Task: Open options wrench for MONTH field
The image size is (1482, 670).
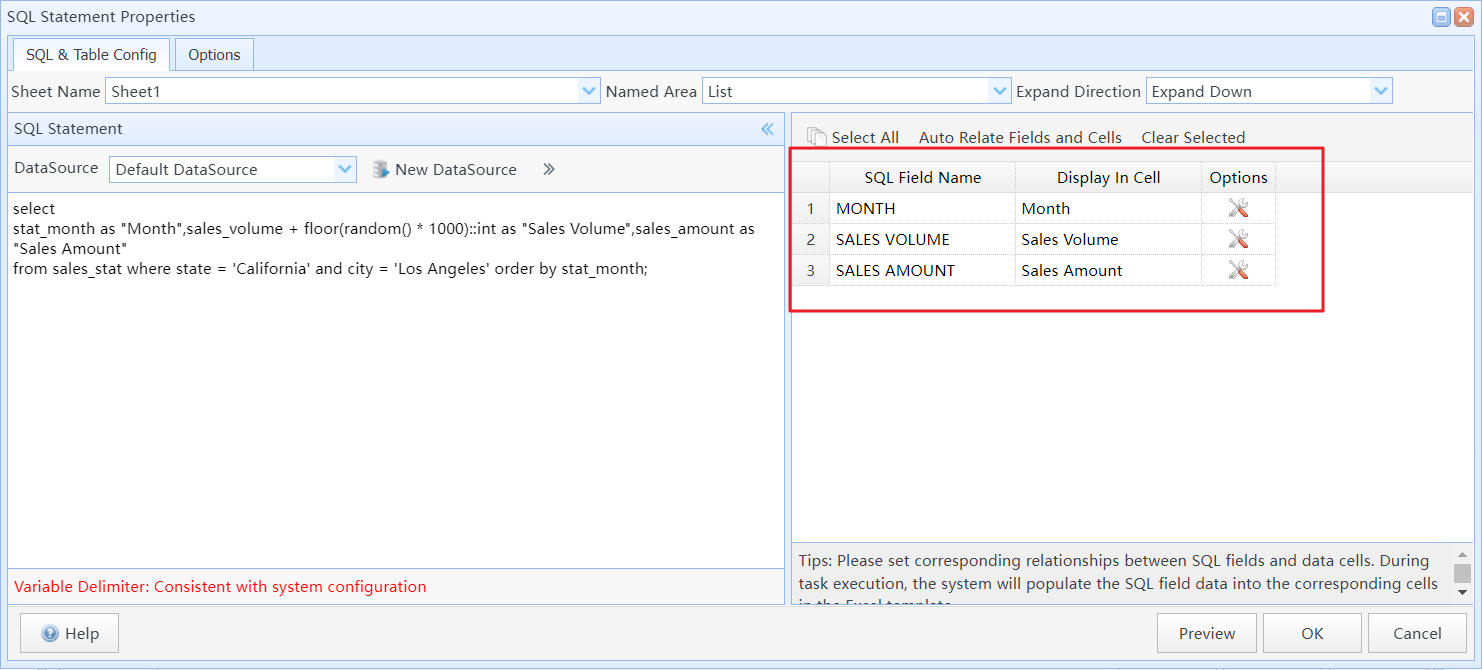Action: point(1238,208)
